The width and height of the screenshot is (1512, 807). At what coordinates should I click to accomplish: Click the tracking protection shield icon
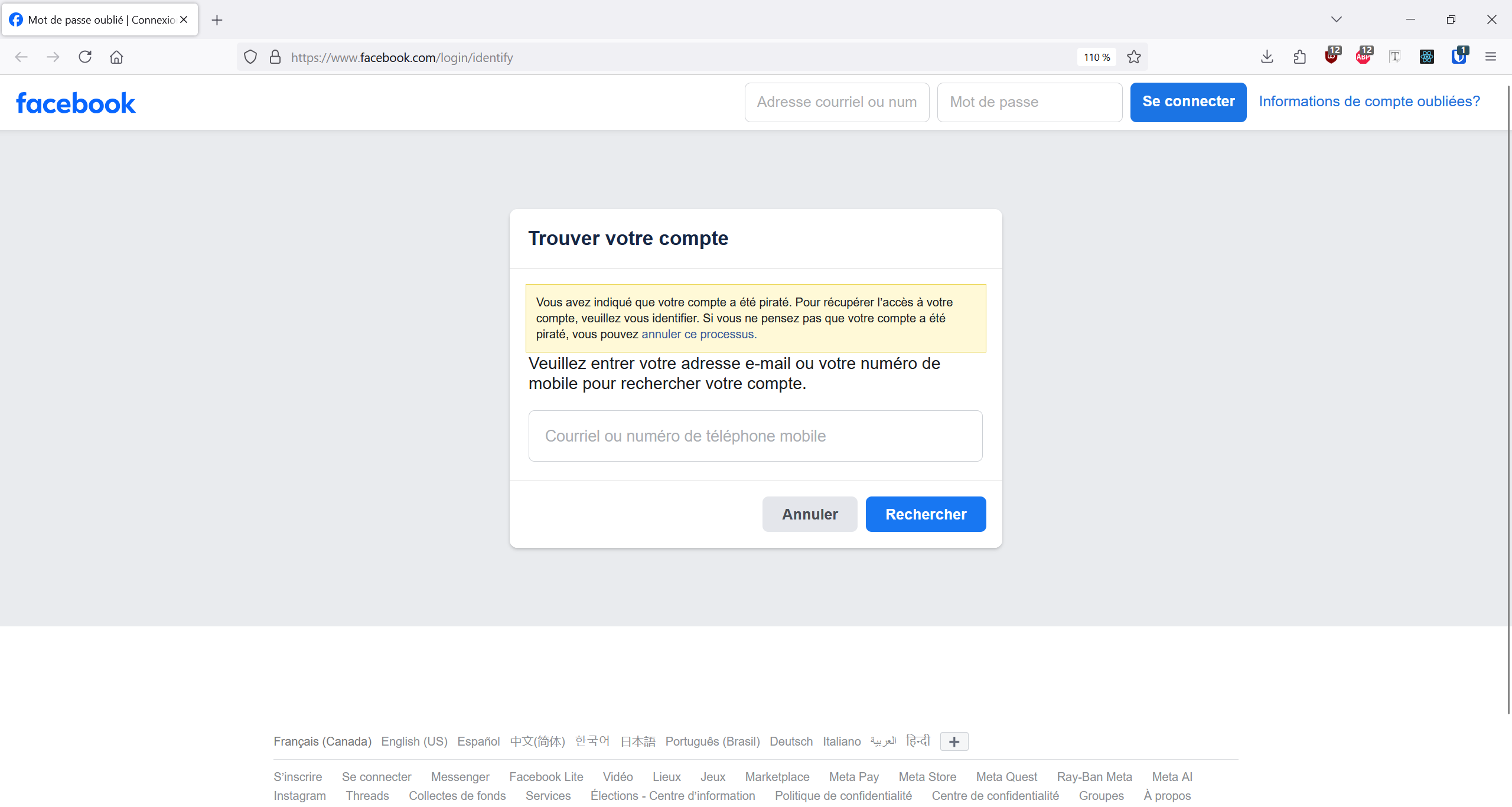click(x=250, y=57)
